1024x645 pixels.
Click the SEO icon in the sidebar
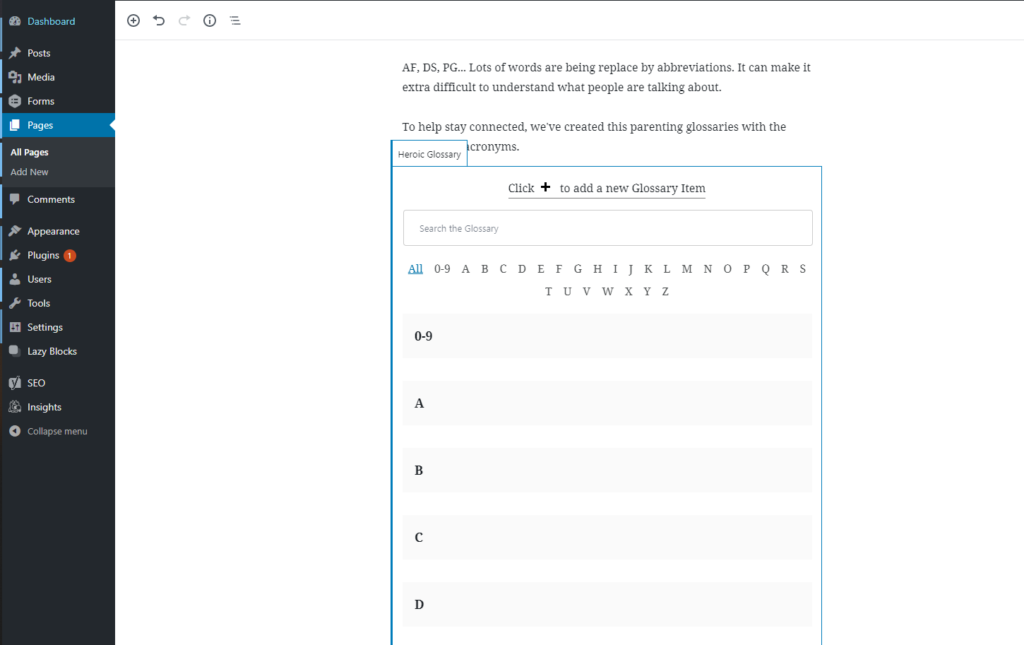coord(15,383)
